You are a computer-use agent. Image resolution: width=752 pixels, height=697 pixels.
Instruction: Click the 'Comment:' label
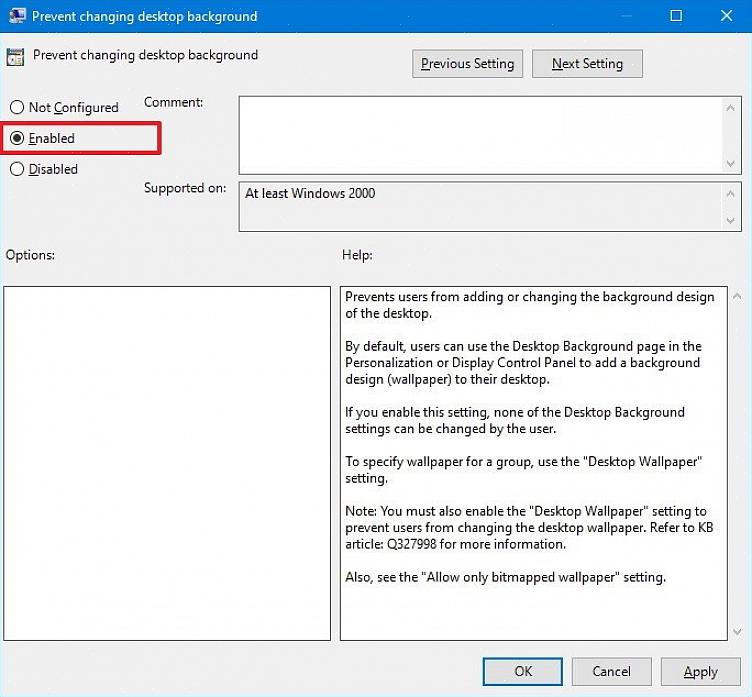pos(174,102)
